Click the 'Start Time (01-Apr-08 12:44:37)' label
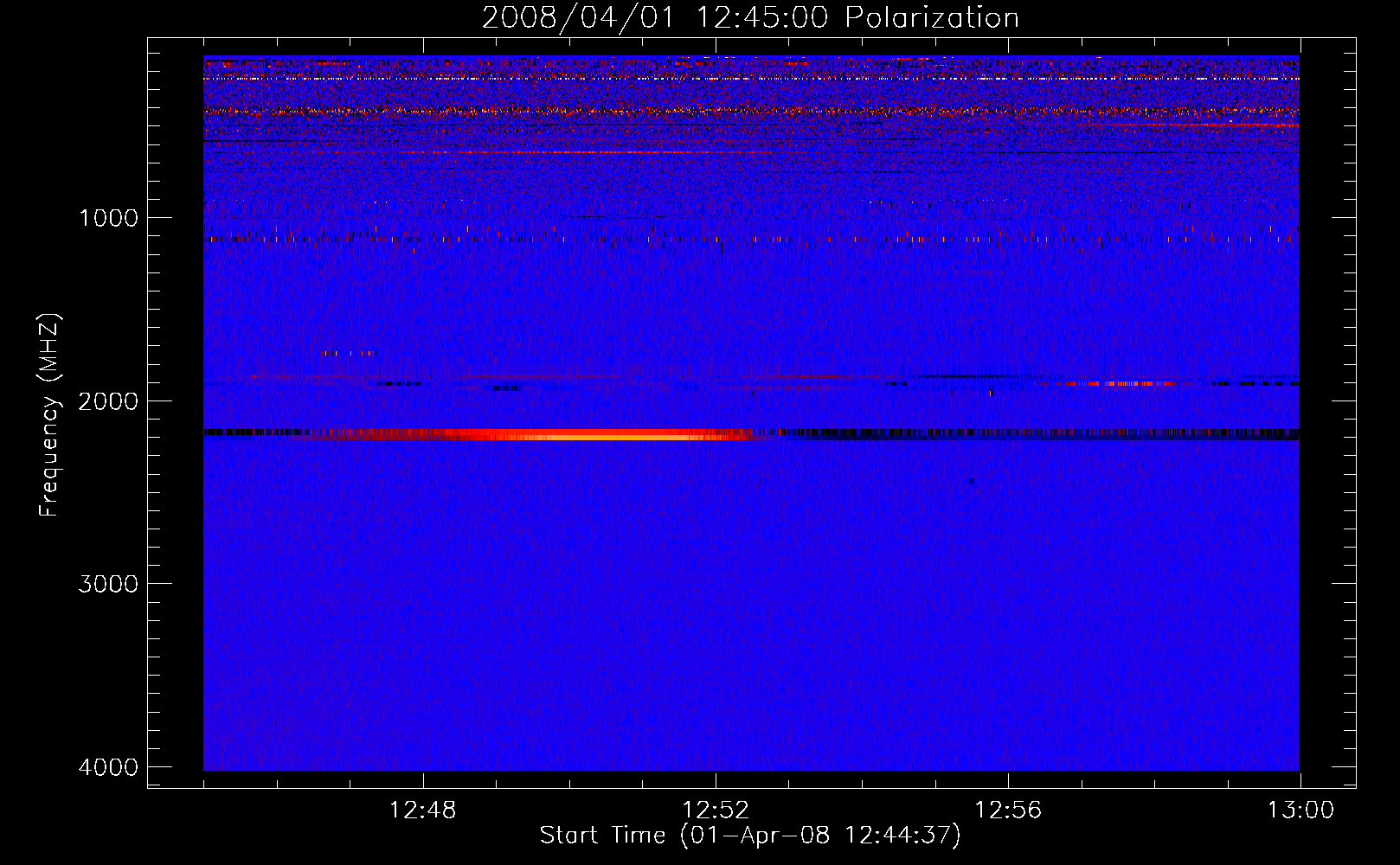Image resolution: width=1400 pixels, height=865 pixels. point(750,836)
